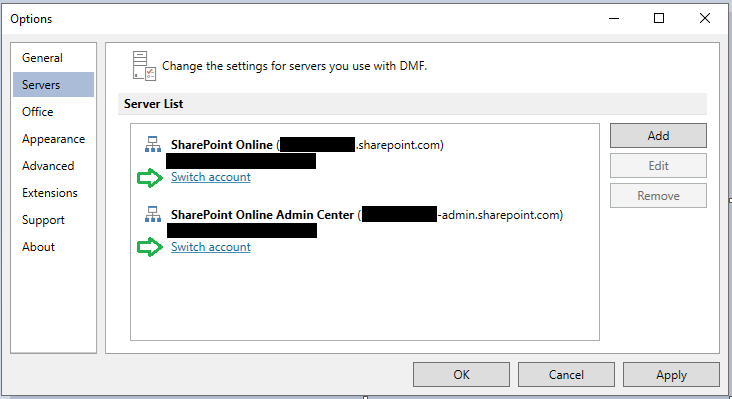Maximize the Options window
732x399 pixels.
point(659,19)
